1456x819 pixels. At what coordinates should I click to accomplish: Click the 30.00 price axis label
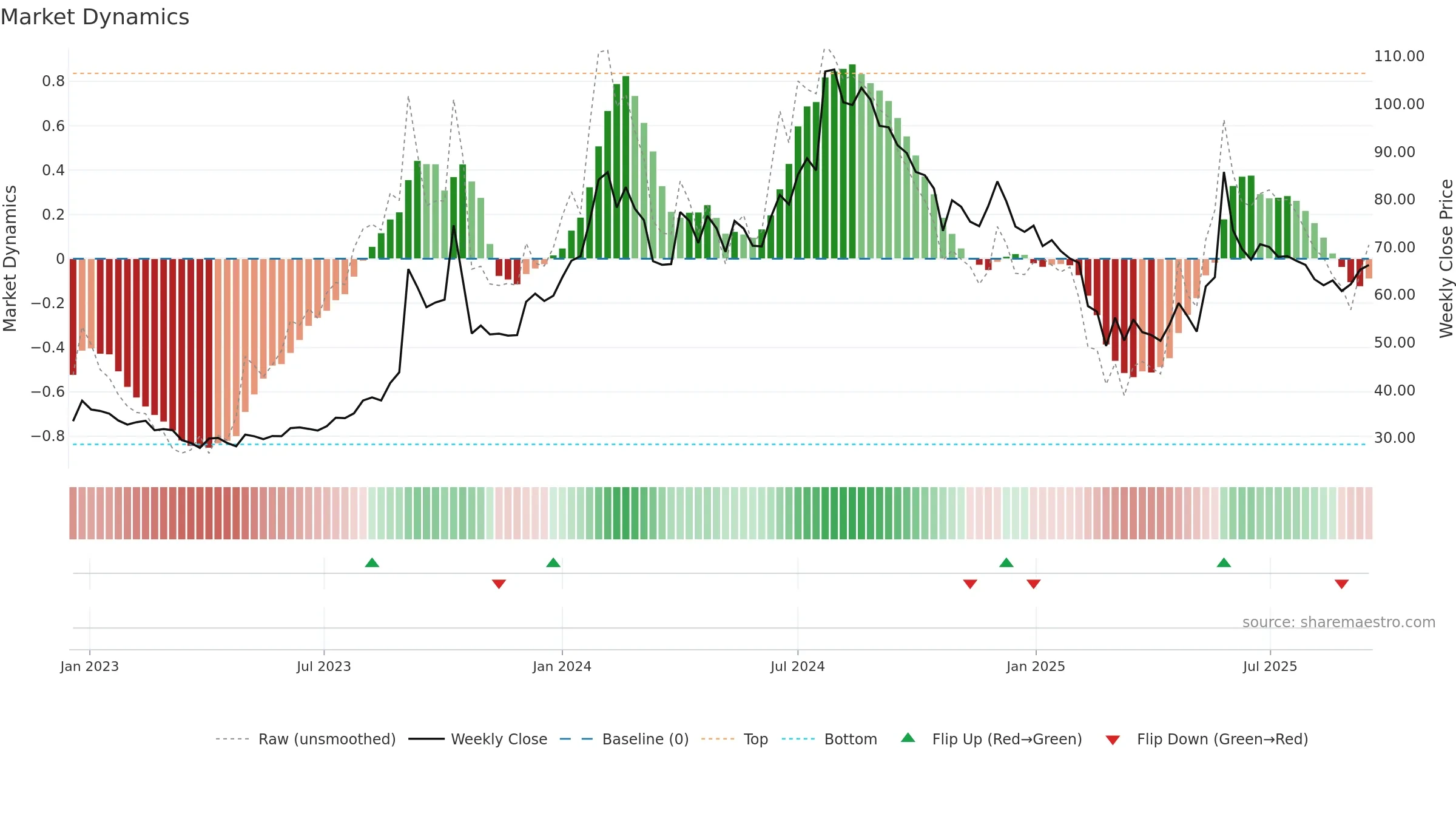1395,438
